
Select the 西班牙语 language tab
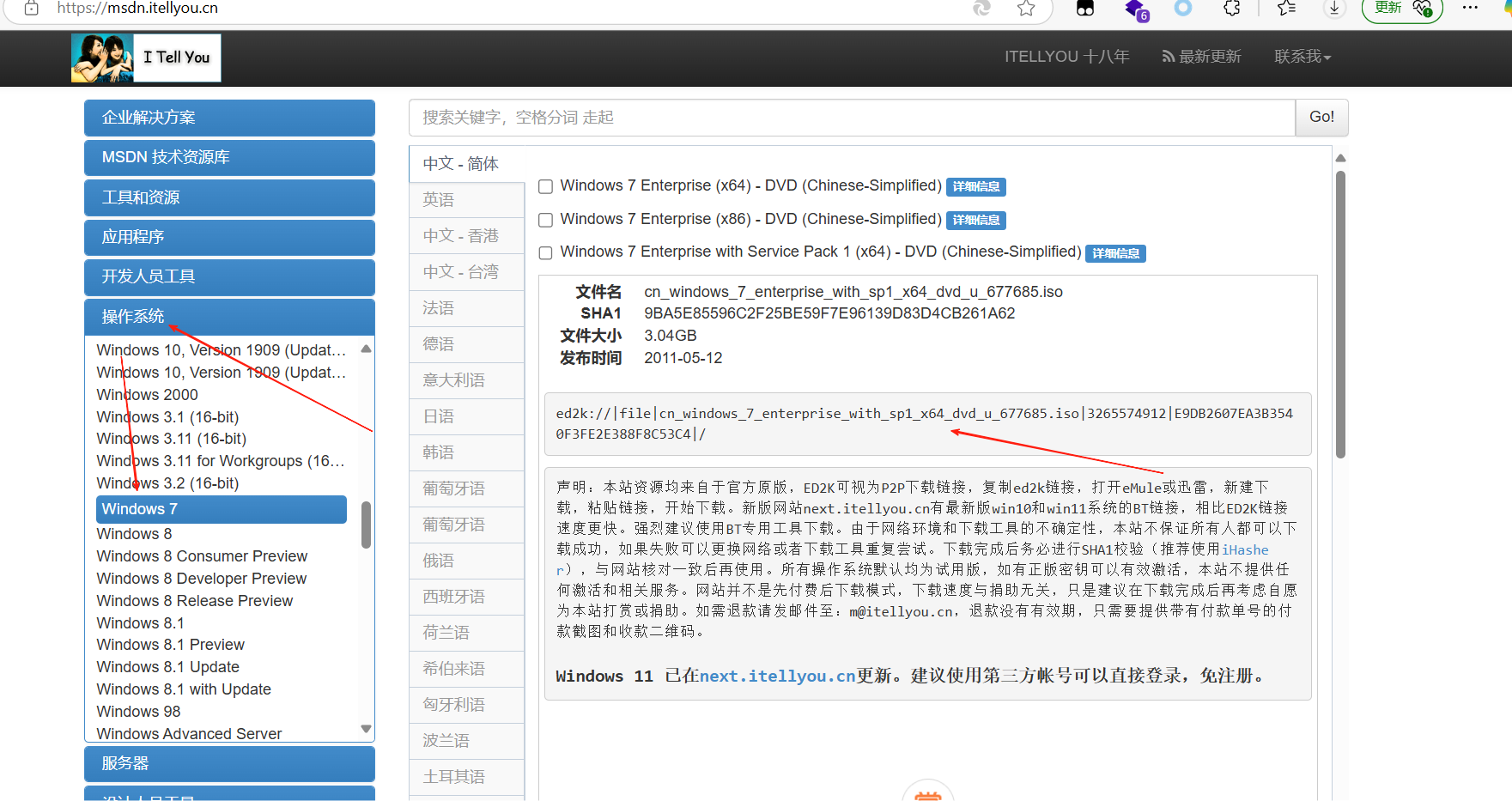[467, 597]
